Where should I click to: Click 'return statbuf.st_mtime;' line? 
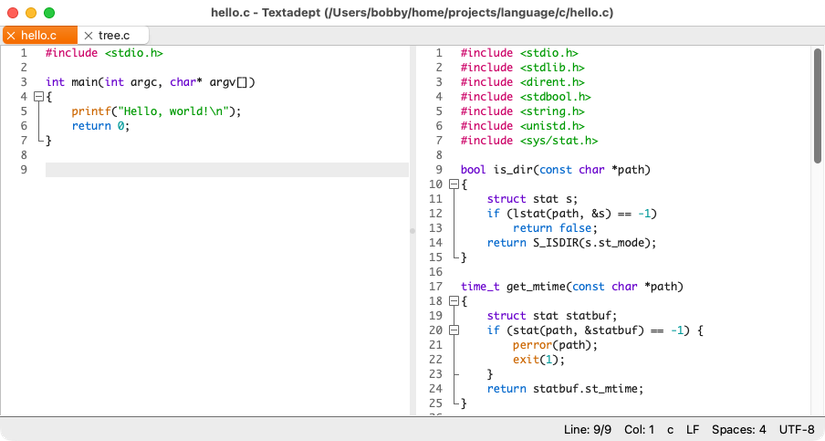pos(565,388)
